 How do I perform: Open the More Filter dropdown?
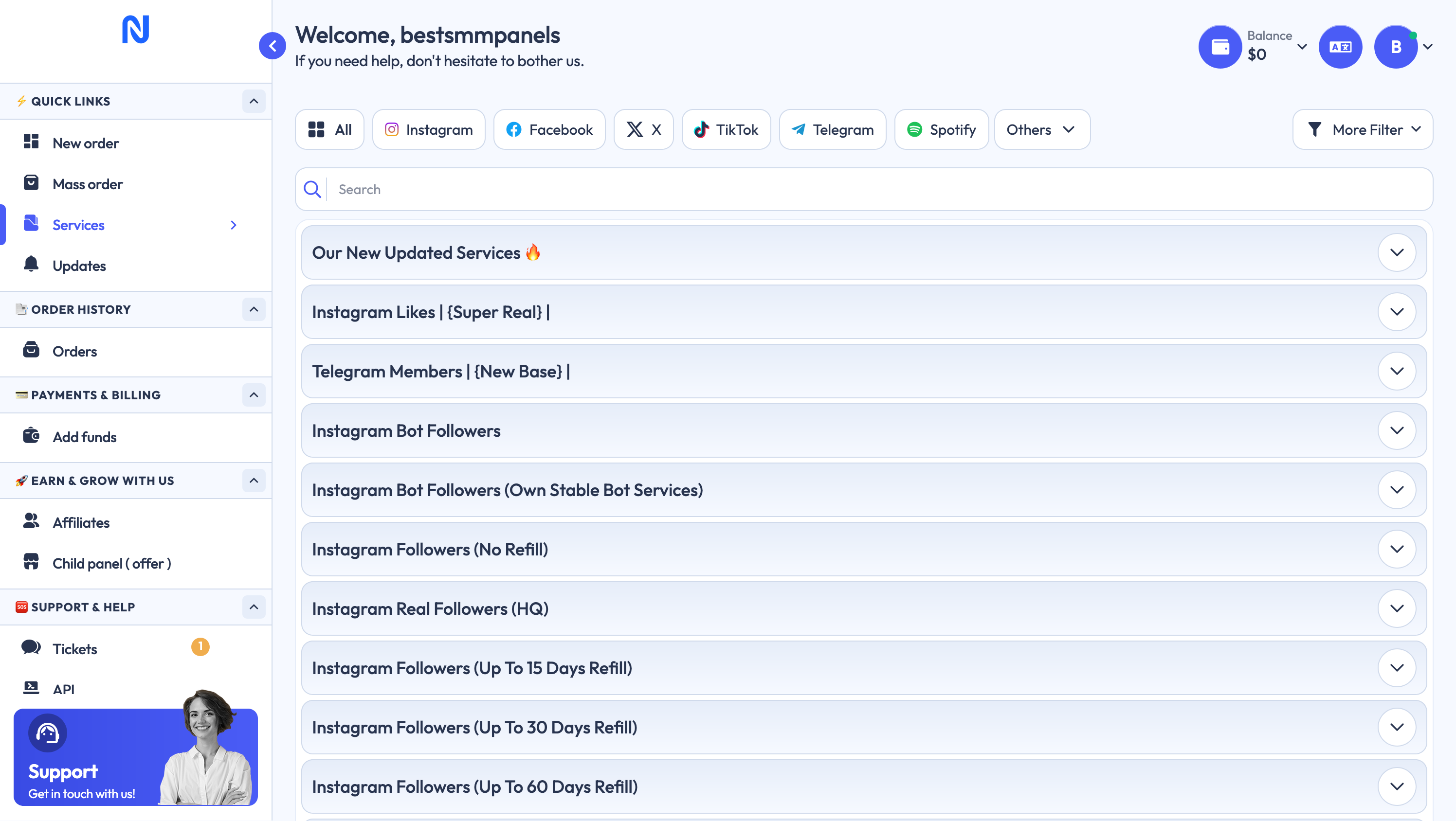(x=1362, y=129)
